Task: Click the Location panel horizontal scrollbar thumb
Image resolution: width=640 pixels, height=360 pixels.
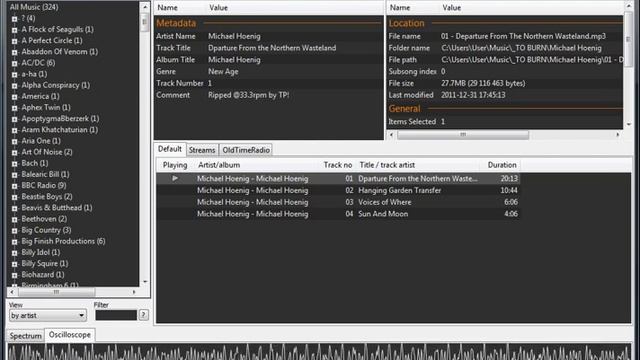Action: click(x=463, y=135)
